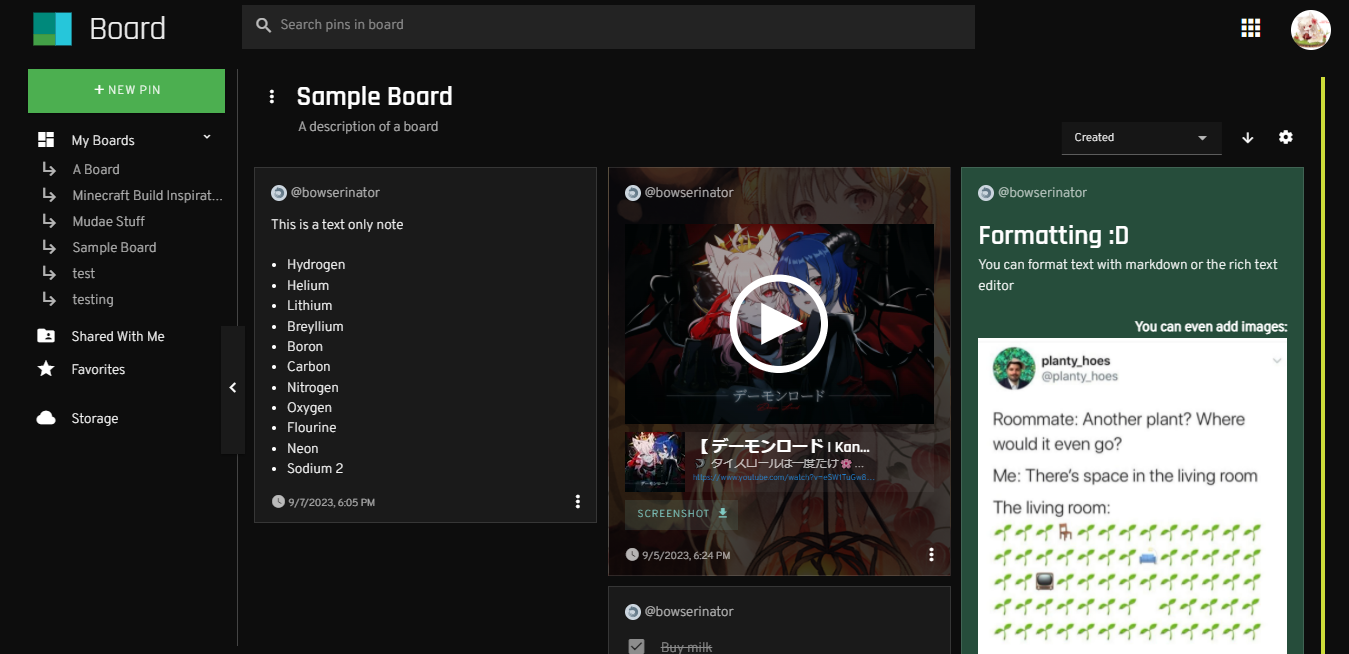Open options menu on video pin

click(931, 554)
